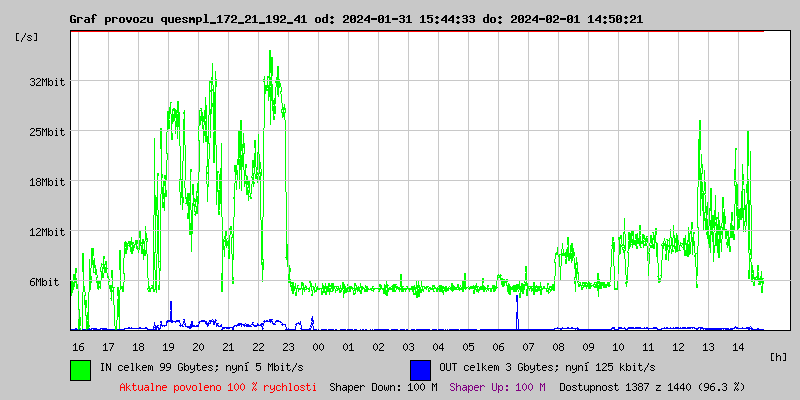This screenshot has height=400, width=800.
Task: Click the blue OUT spike at hour 19
Action: tap(171, 311)
